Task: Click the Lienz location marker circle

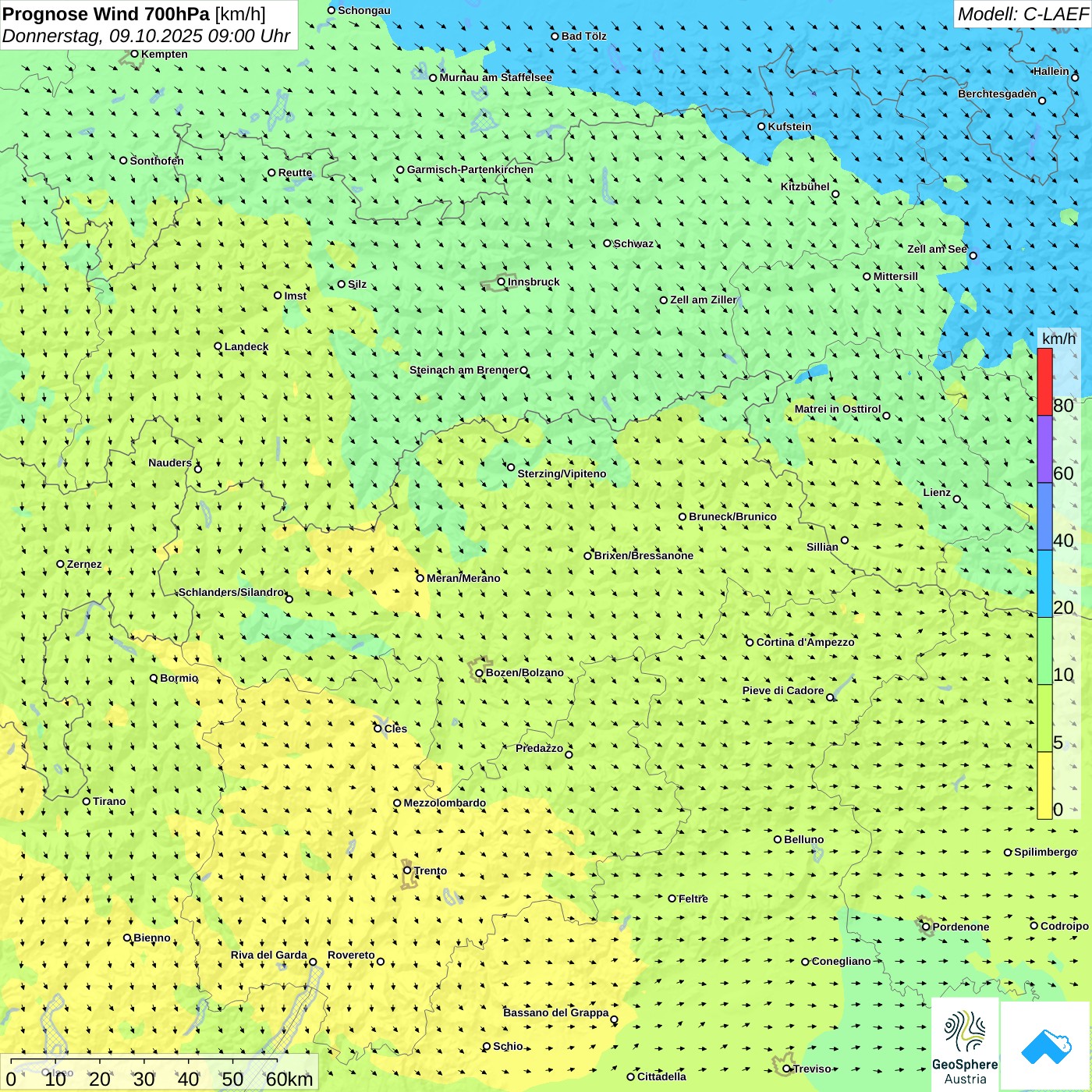Action: click(957, 499)
